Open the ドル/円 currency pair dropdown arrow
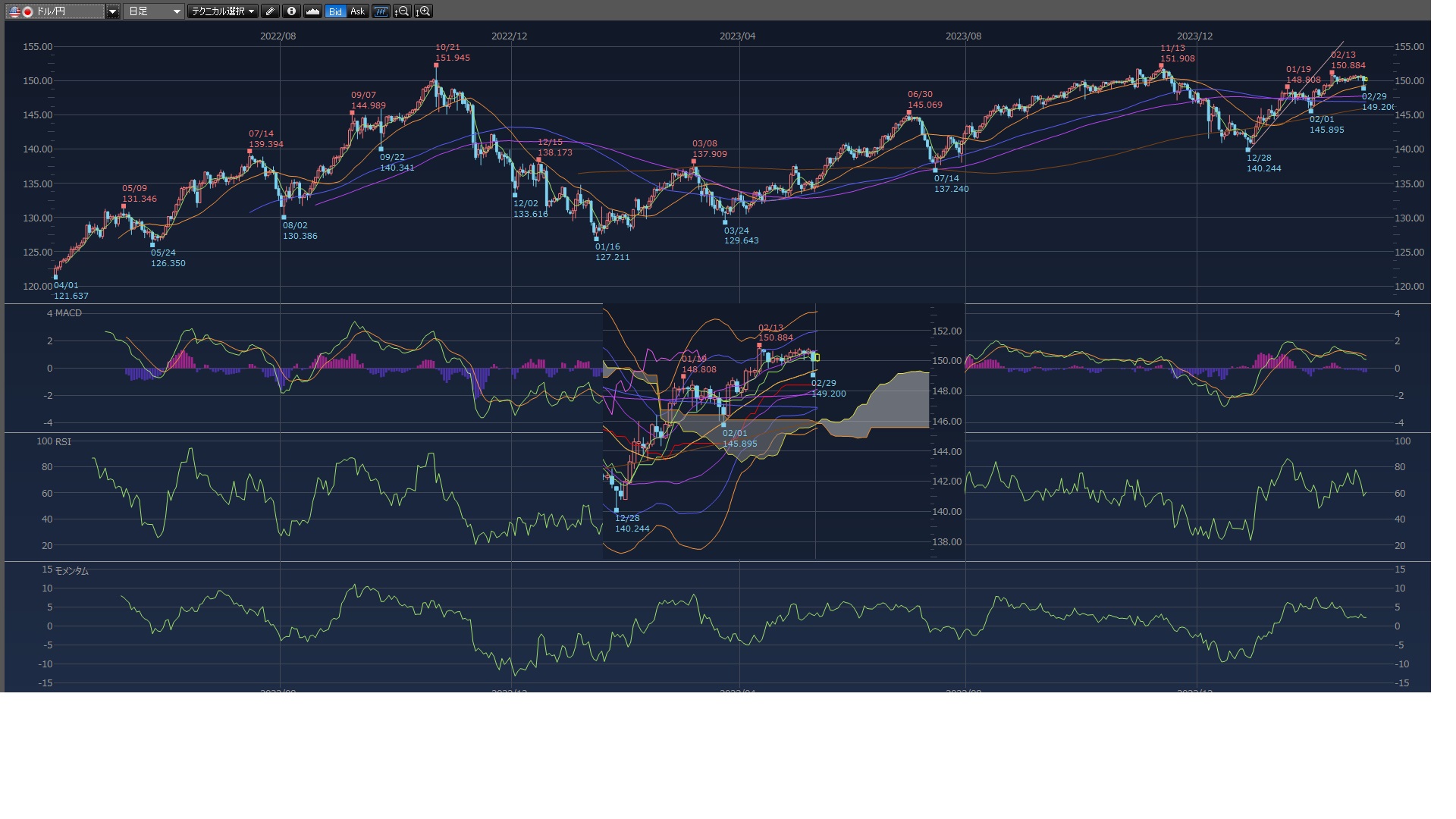The image size is (1456, 819). click(112, 11)
